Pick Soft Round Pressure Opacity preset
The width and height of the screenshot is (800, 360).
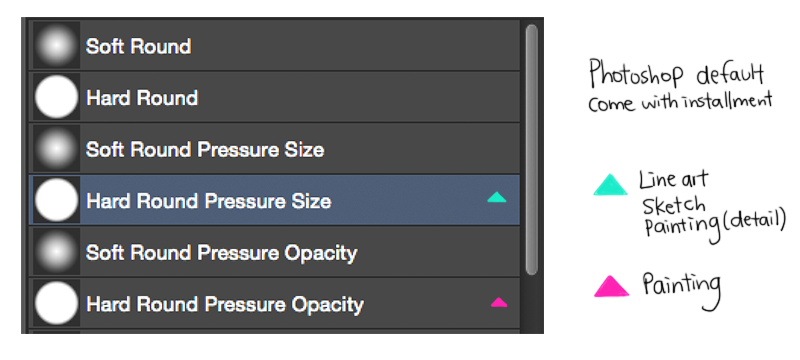(x=274, y=251)
